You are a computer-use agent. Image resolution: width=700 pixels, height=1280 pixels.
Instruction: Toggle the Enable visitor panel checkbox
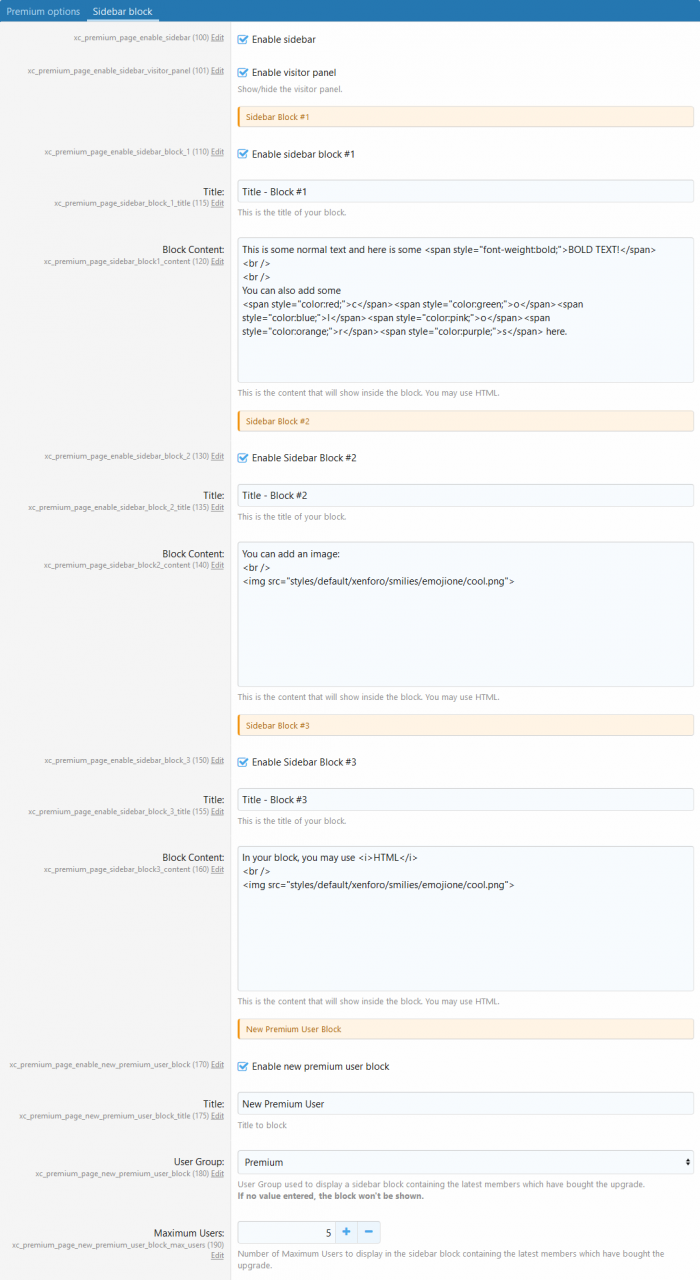tap(243, 72)
